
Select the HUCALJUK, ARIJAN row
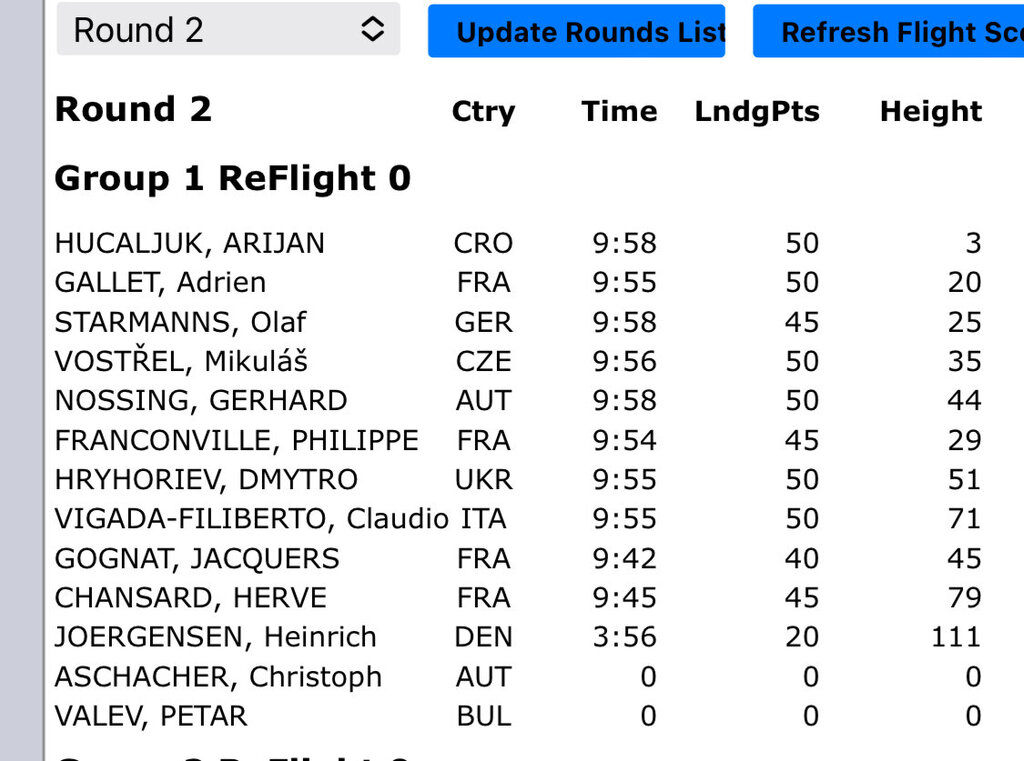[189, 243]
